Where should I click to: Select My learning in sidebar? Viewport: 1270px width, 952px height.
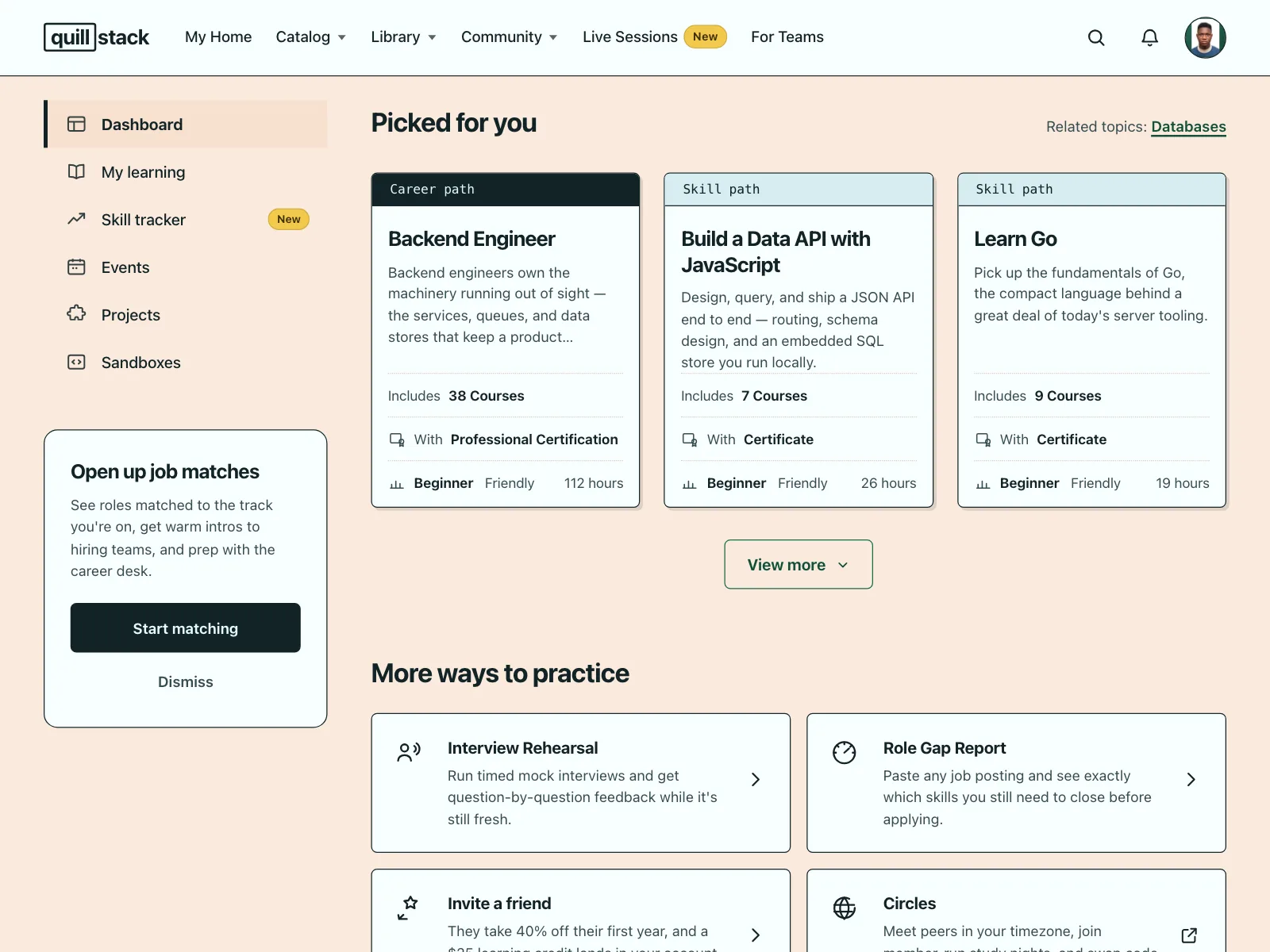click(x=186, y=171)
